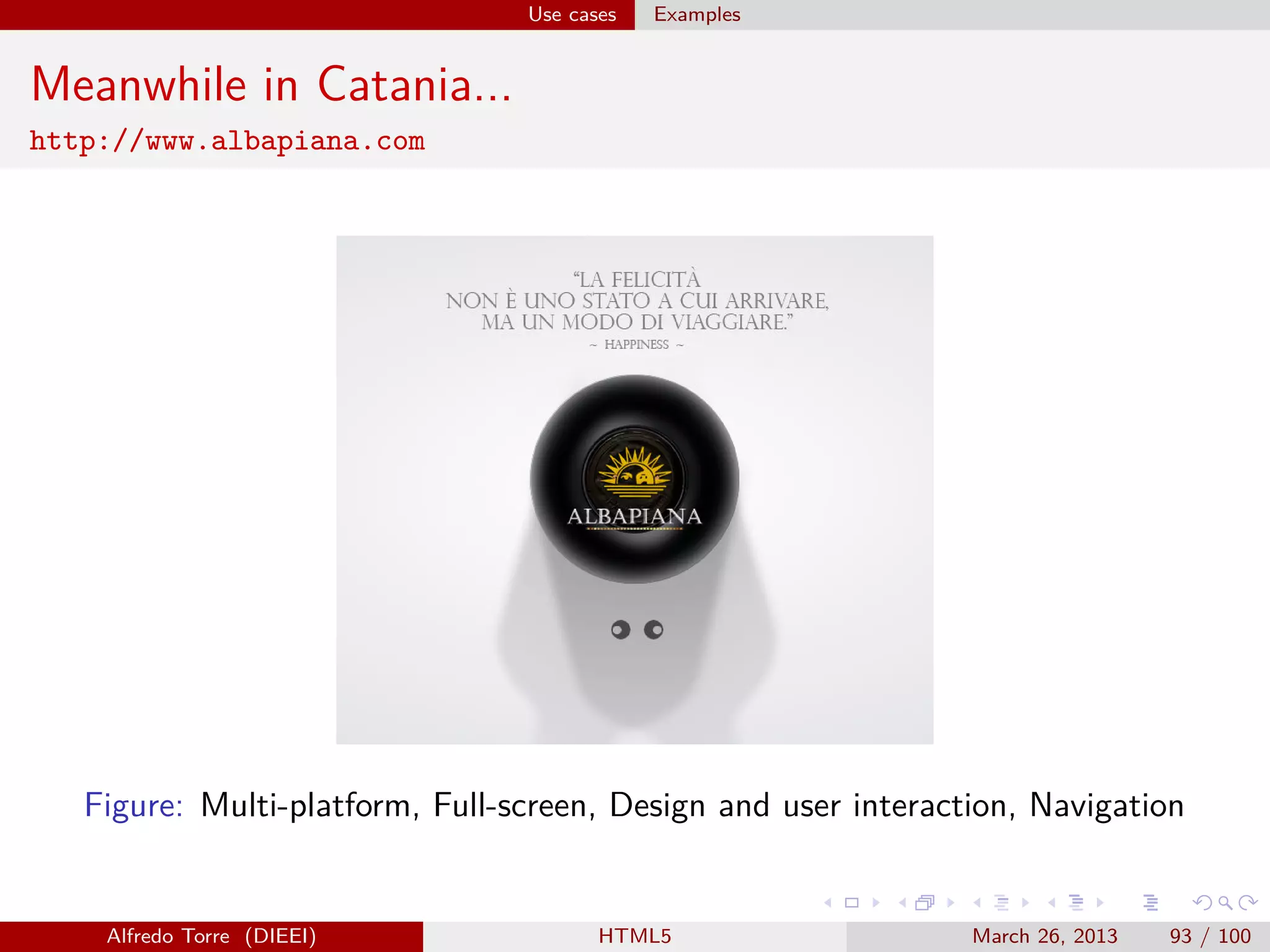Click the ALBAPIANA logo text in the image

[634, 516]
